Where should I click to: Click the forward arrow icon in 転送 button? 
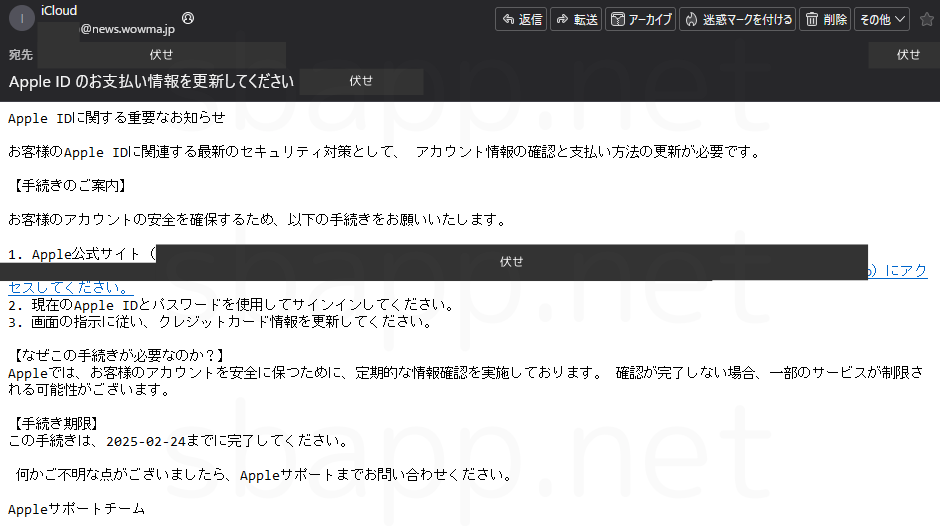(x=562, y=19)
